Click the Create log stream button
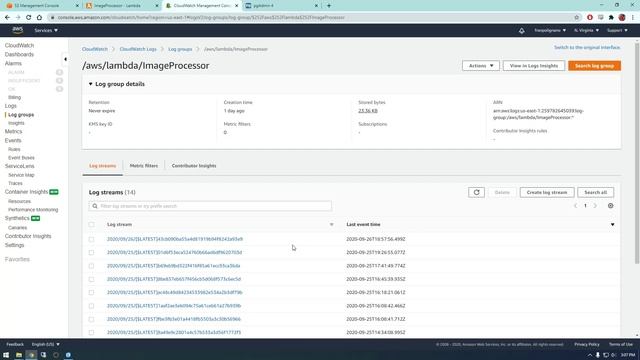This screenshot has width=640, height=360. coord(547,192)
